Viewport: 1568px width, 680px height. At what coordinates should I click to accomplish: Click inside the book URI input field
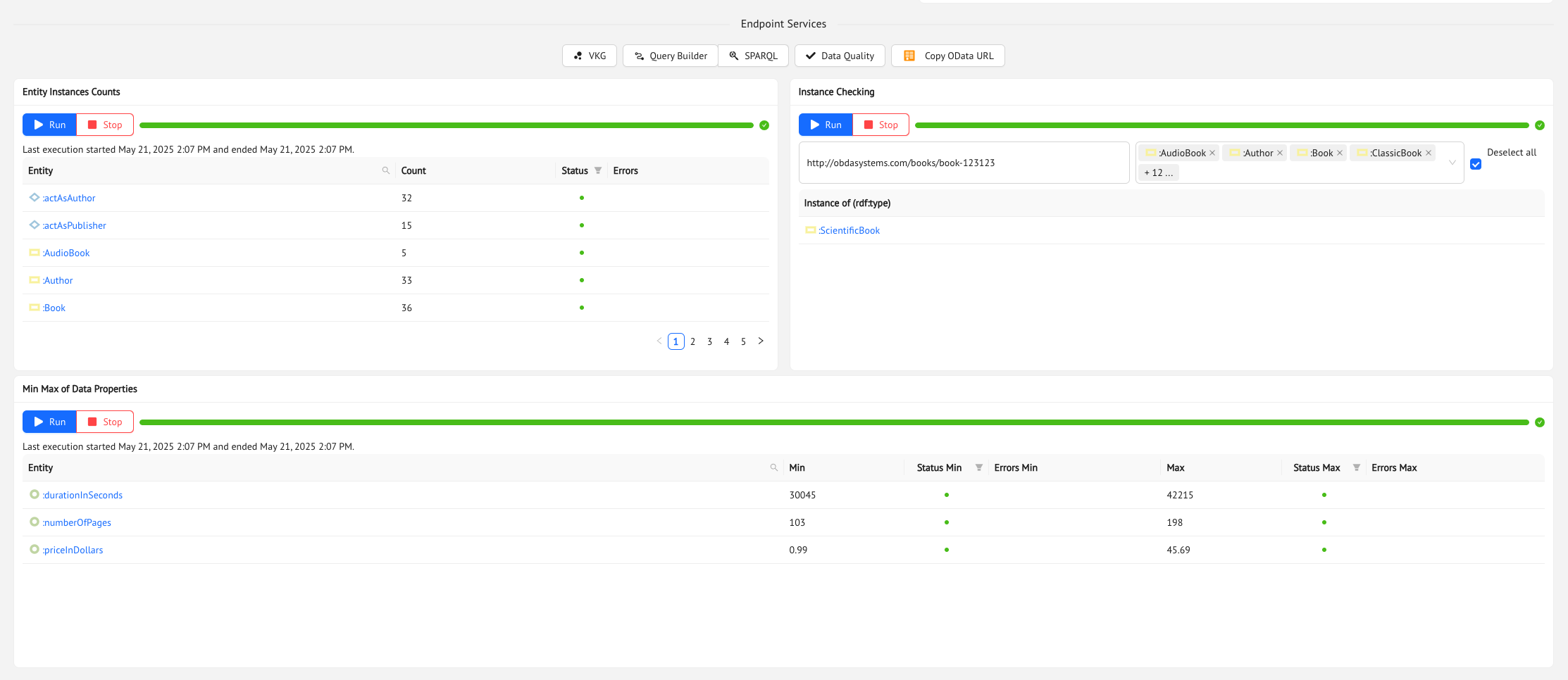[964, 163]
